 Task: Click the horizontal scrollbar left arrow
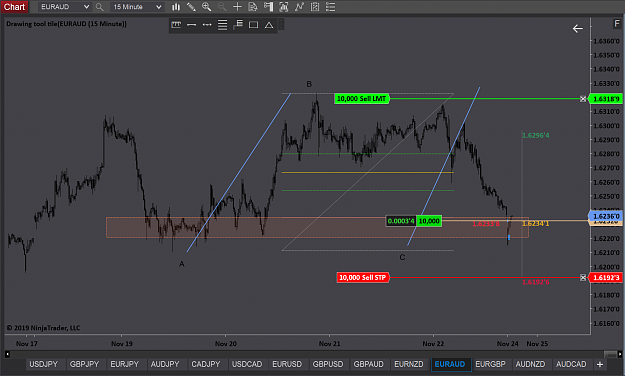(7, 354)
